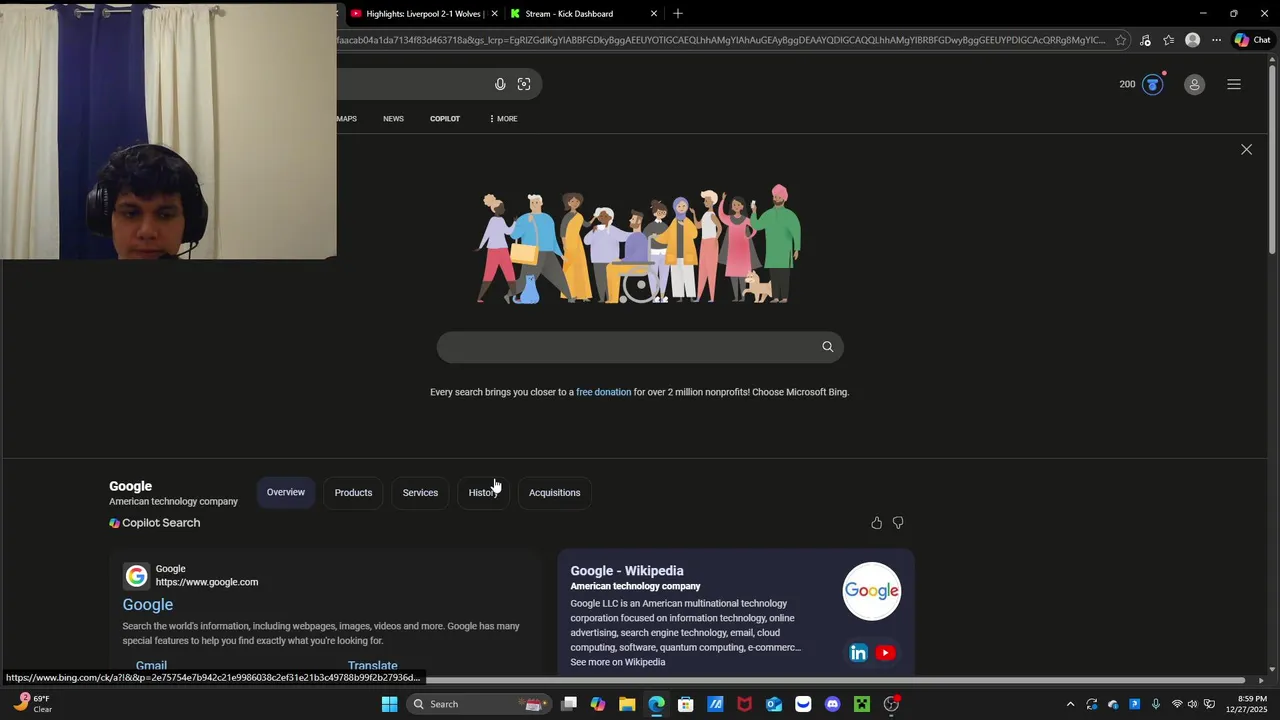Give thumbs up on Copilot Search

[x=876, y=523]
